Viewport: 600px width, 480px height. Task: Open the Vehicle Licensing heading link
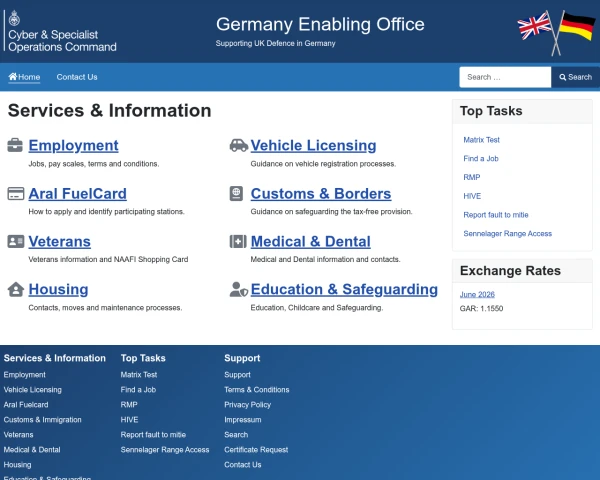313,145
